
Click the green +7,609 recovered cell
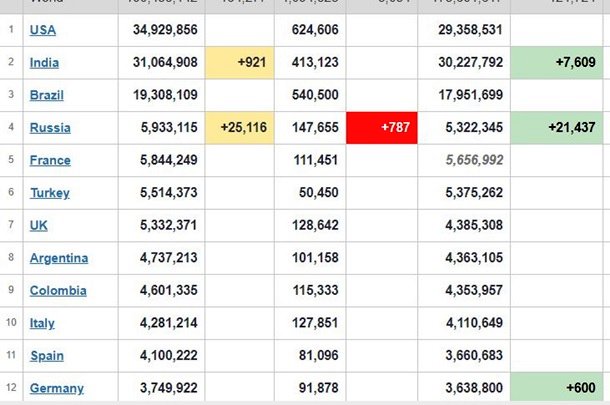point(559,62)
